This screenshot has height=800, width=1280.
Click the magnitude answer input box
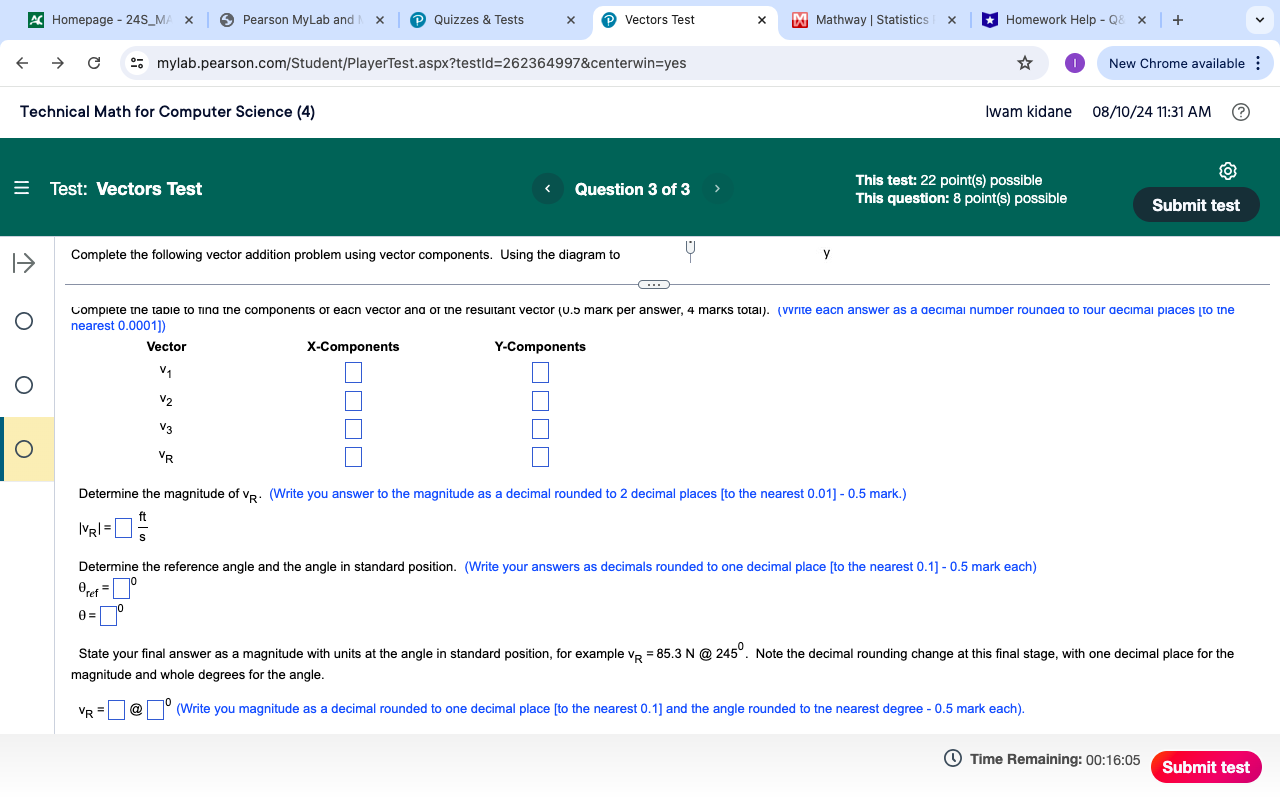(121, 527)
